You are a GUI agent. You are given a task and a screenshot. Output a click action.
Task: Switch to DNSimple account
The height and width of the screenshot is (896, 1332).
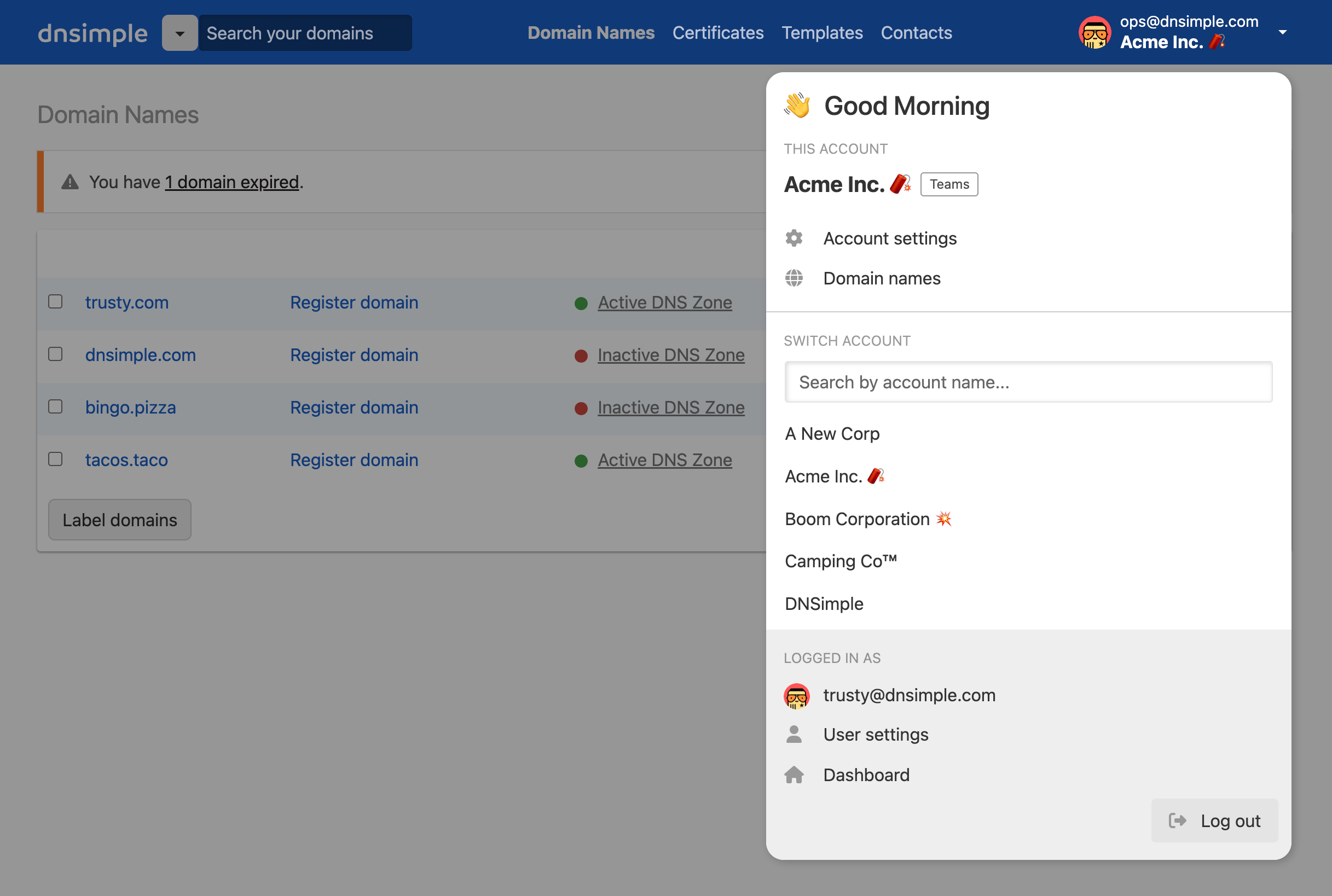824,603
